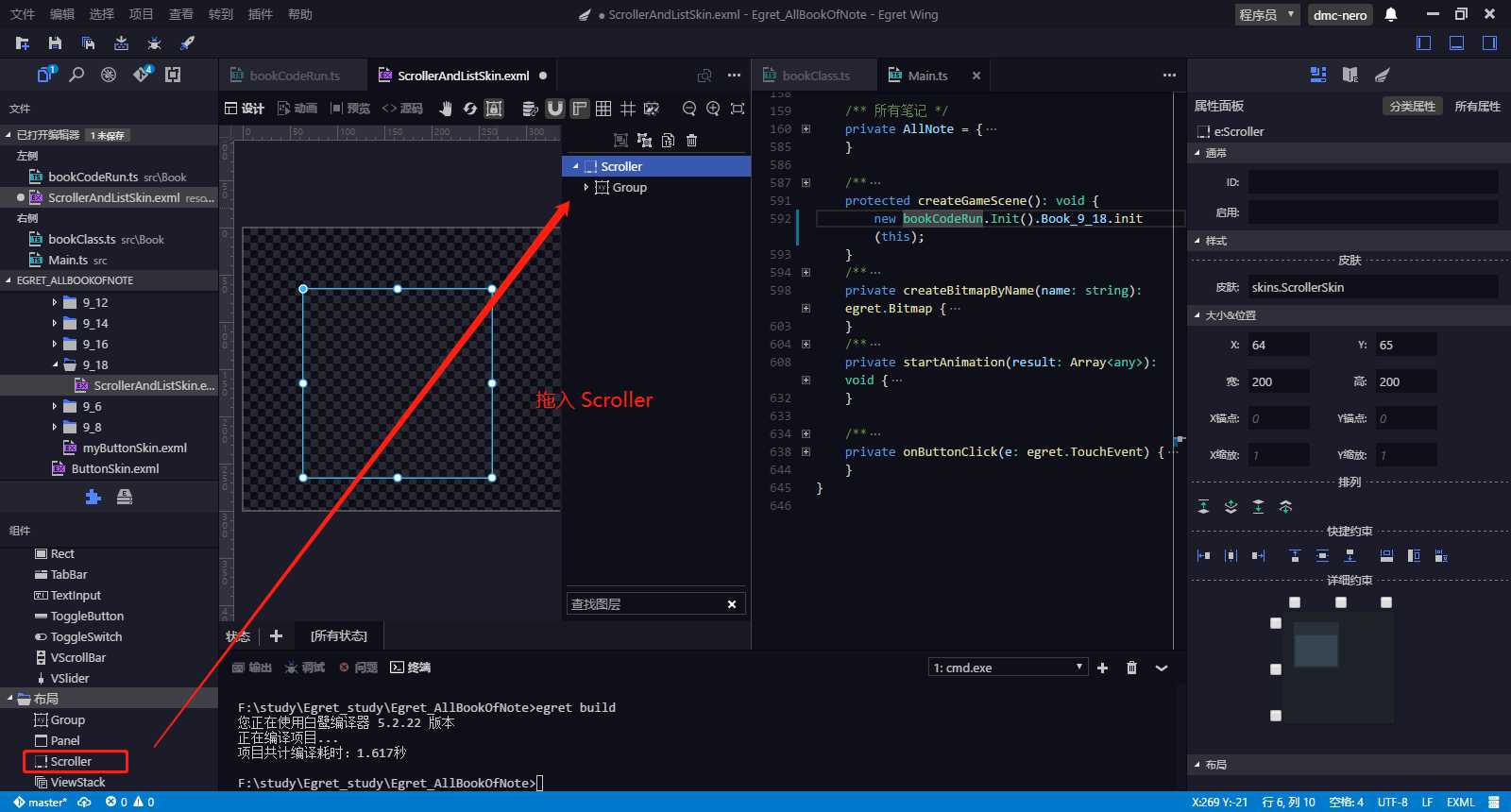Viewport: 1511px width, 812px height.
Task: Expand the Group layer node
Action: pos(586,187)
